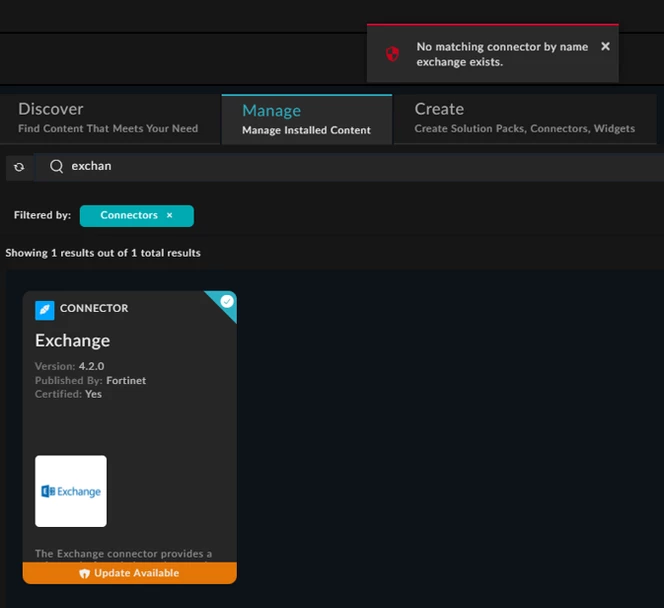Click the magnifier search icon
Viewport: 664px width, 608px height.
click(56, 166)
